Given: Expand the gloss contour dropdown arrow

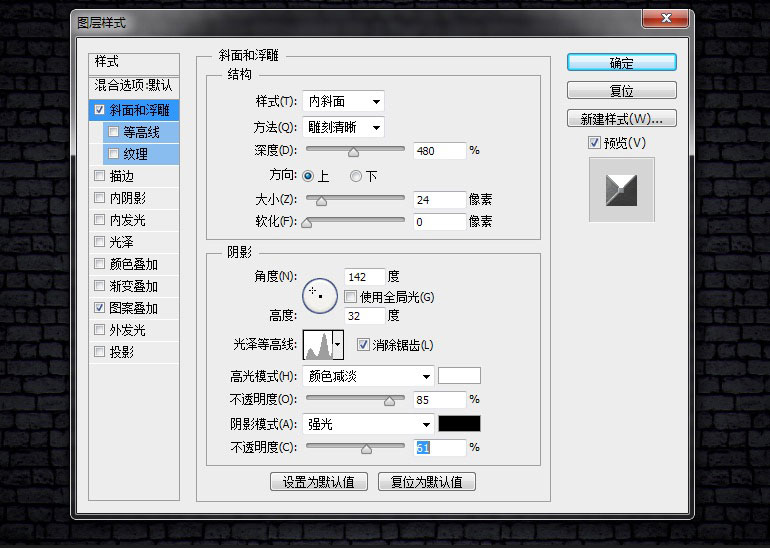Looking at the screenshot, I should 338,345.
